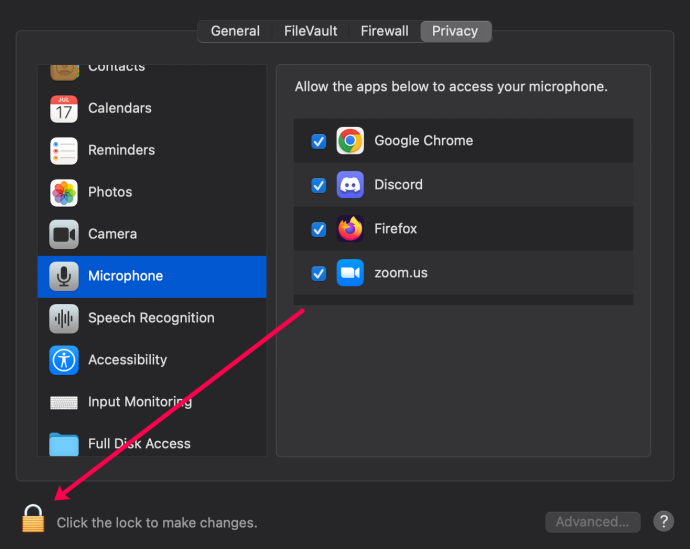
Task: Select Input Monitoring in the list
Action: coord(152,402)
